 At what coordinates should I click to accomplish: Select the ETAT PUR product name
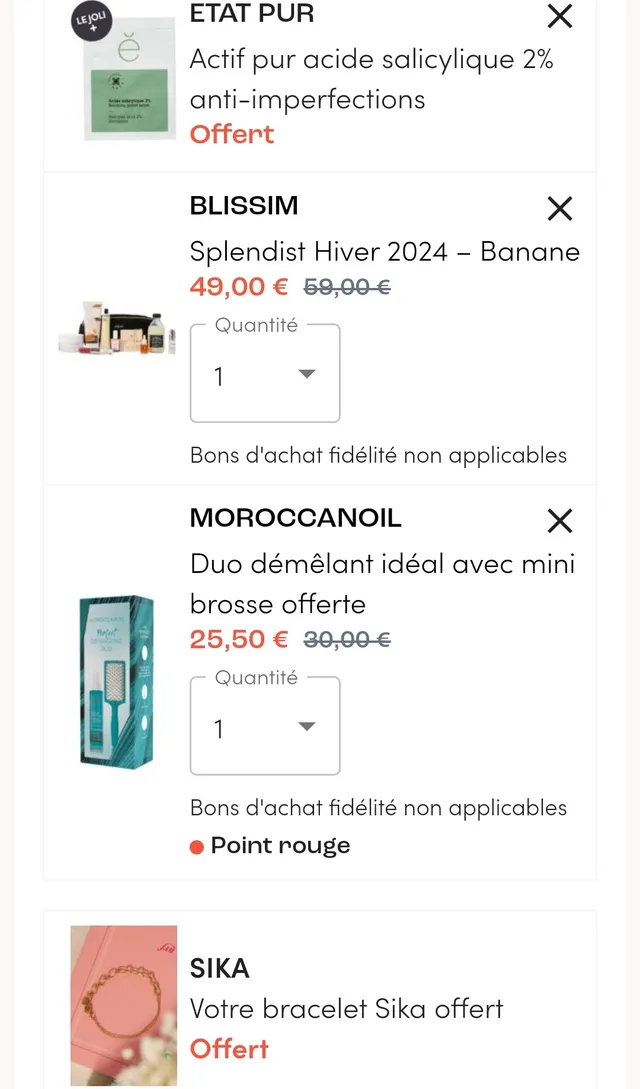[251, 14]
